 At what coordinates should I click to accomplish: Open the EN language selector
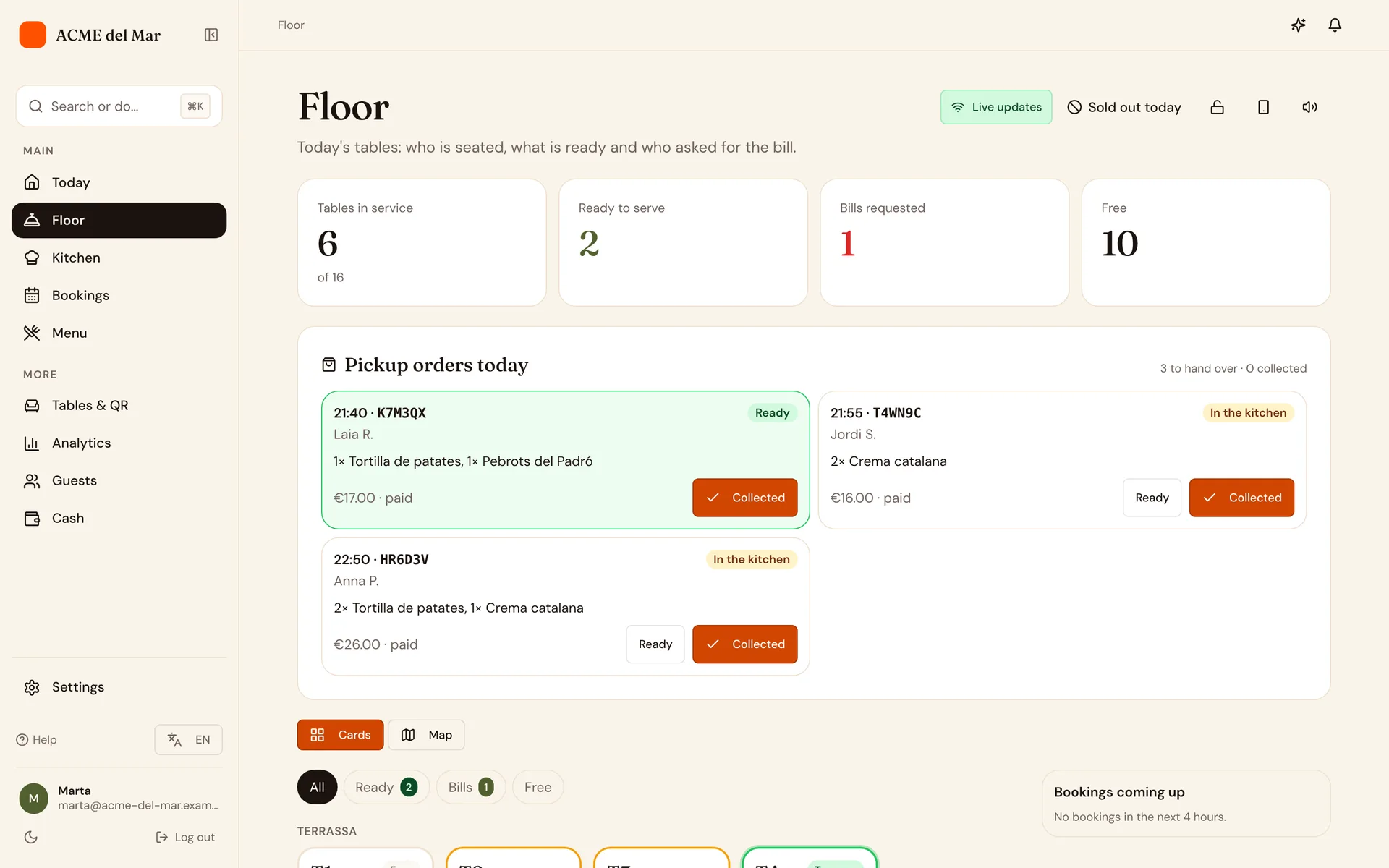(188, 739)
